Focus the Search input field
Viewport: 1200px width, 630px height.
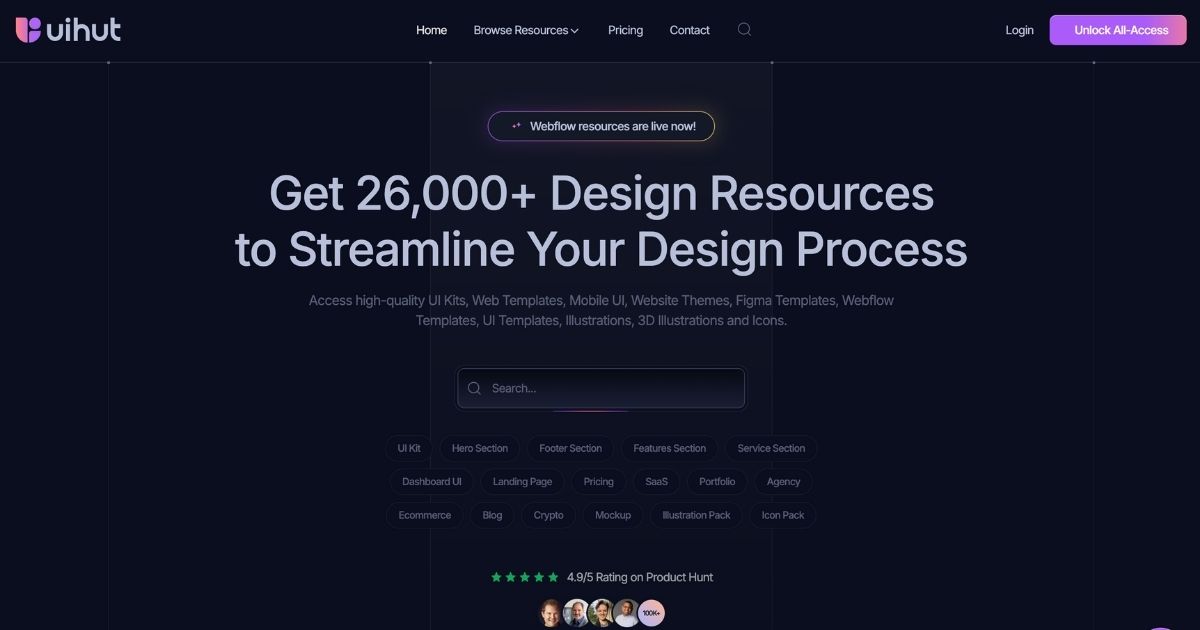pos(601,388)
